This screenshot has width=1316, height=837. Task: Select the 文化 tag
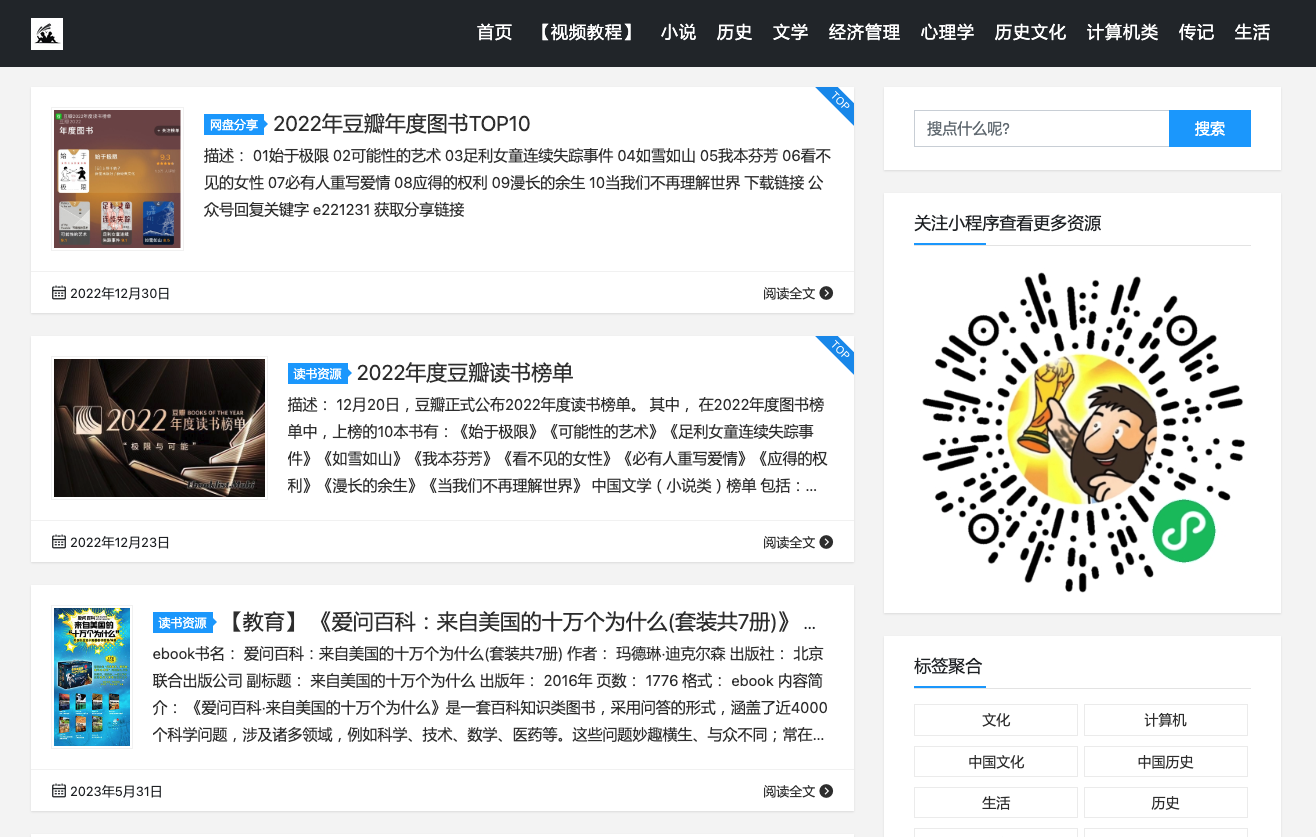click(996, 720)
